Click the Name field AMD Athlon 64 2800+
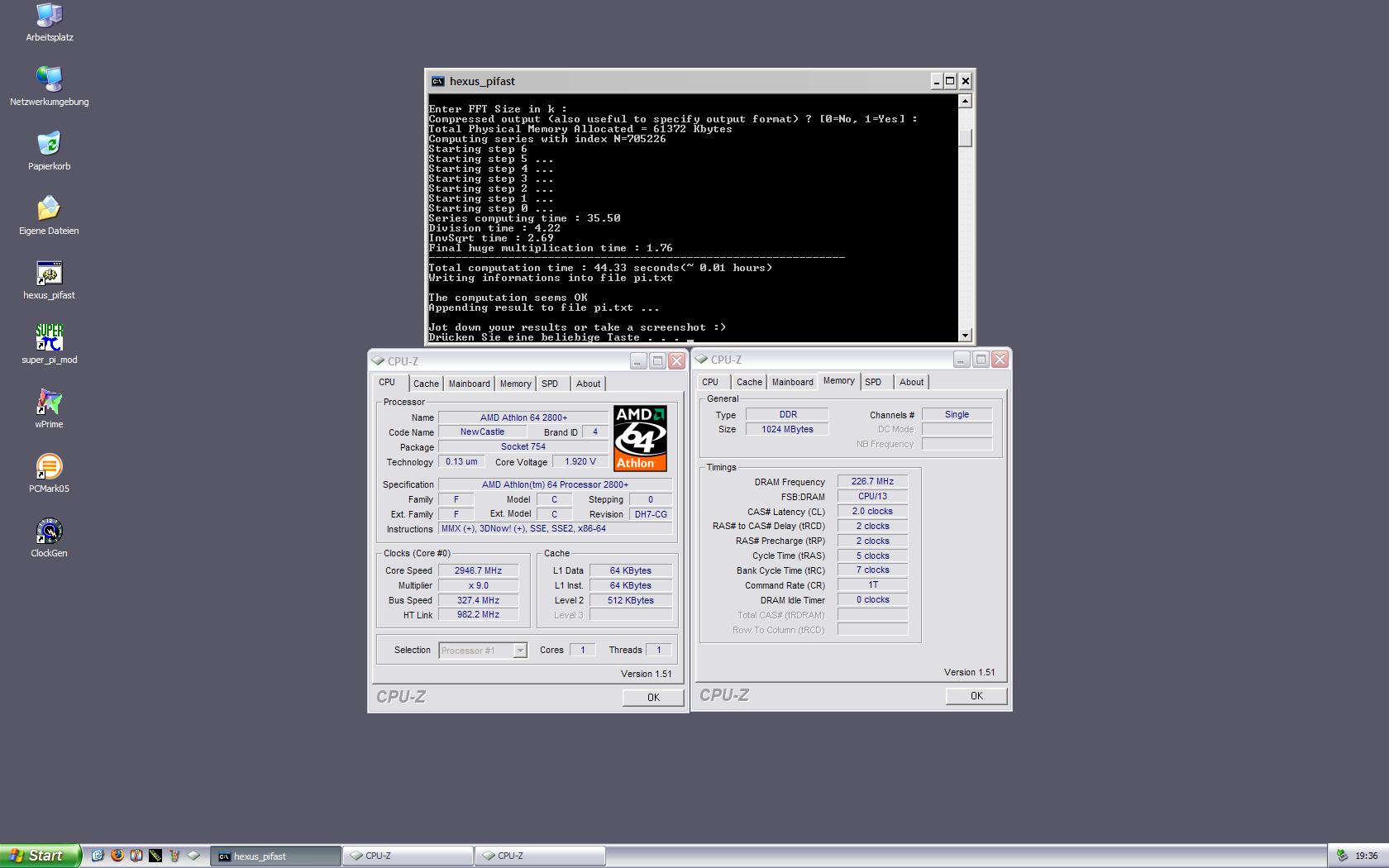The height and width of the screenshot is (868, 1389). point(523,417)
